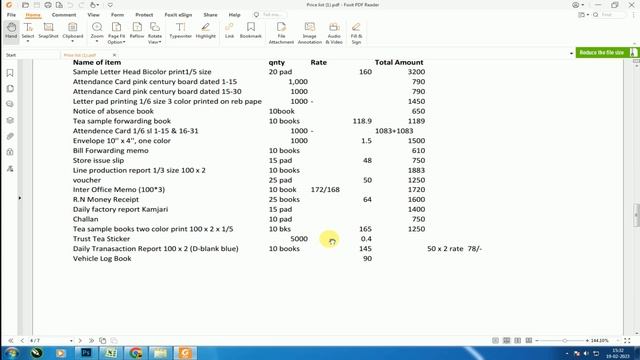Open the Zoom dropdown in ribbon
The width and height of the screenshot is (640, 360).
[97, 32]
